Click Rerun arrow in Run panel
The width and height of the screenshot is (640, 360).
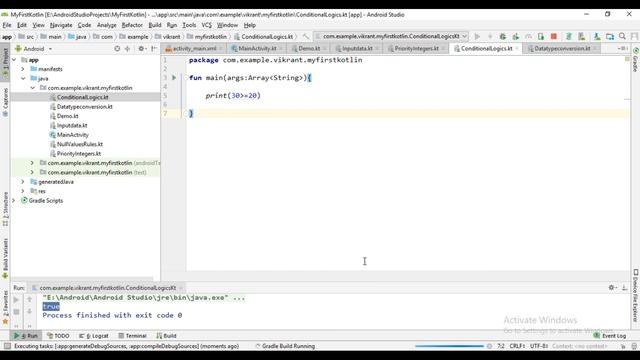point(16,300)
